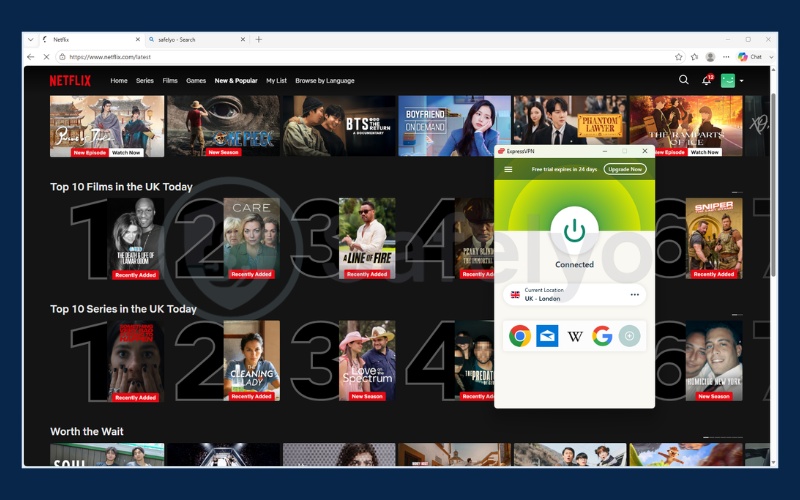
Task: Open the Care film poster
Action: 252,238
